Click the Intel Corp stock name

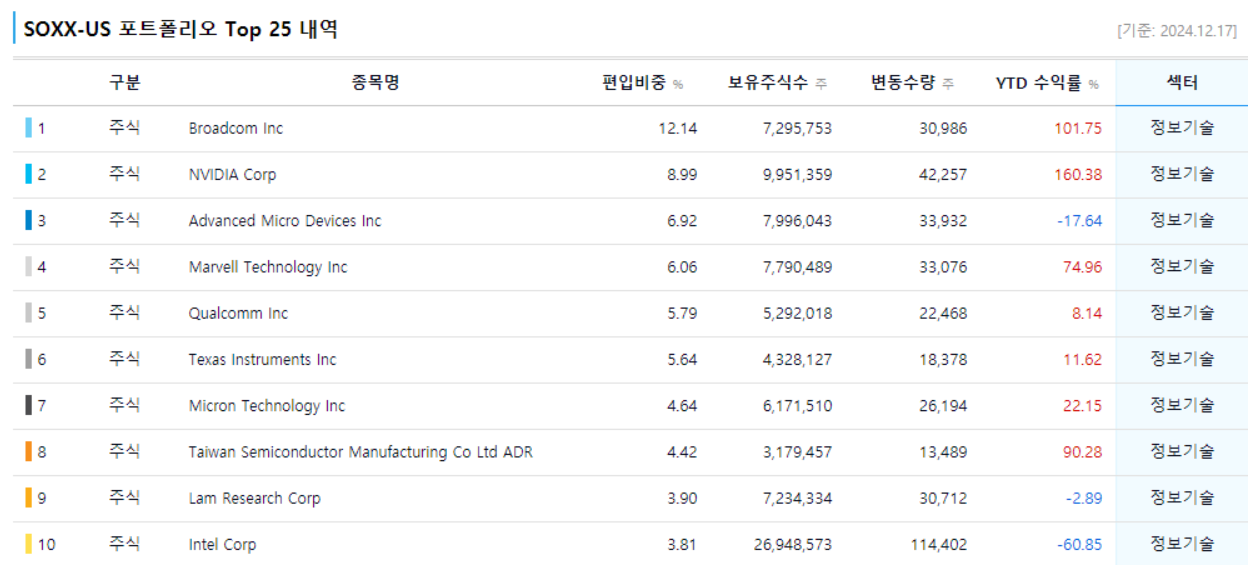coord(222,545)
